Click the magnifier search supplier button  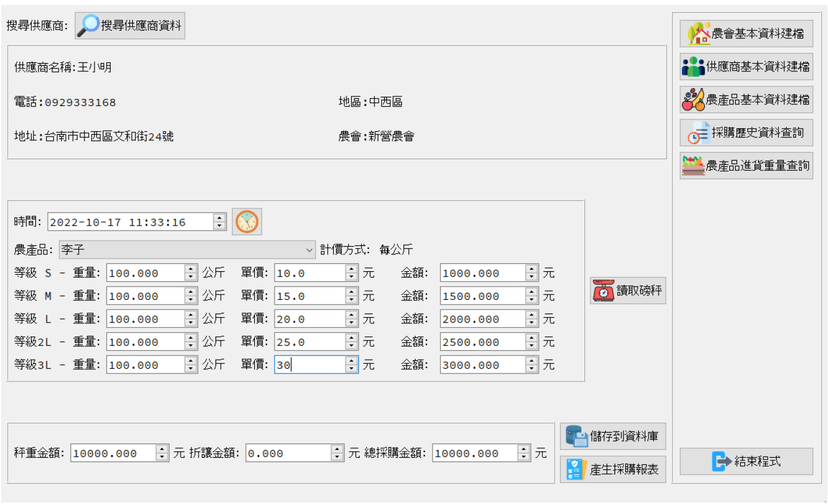130,25
